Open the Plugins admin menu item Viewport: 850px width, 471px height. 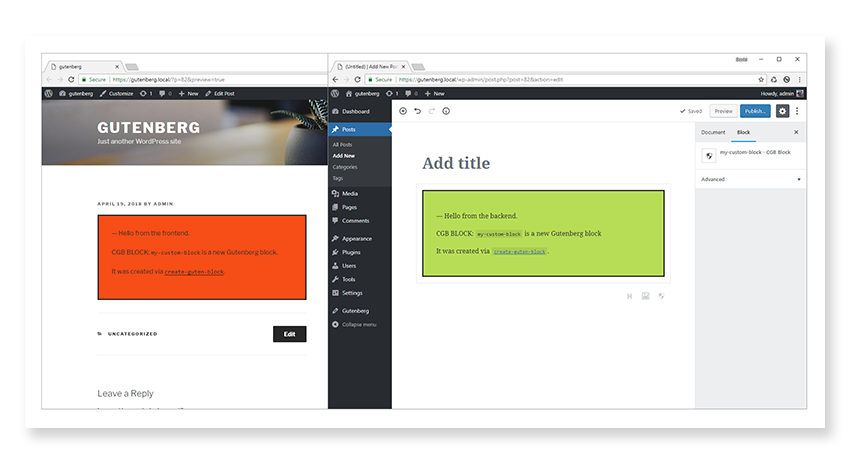tap(351, 252)
